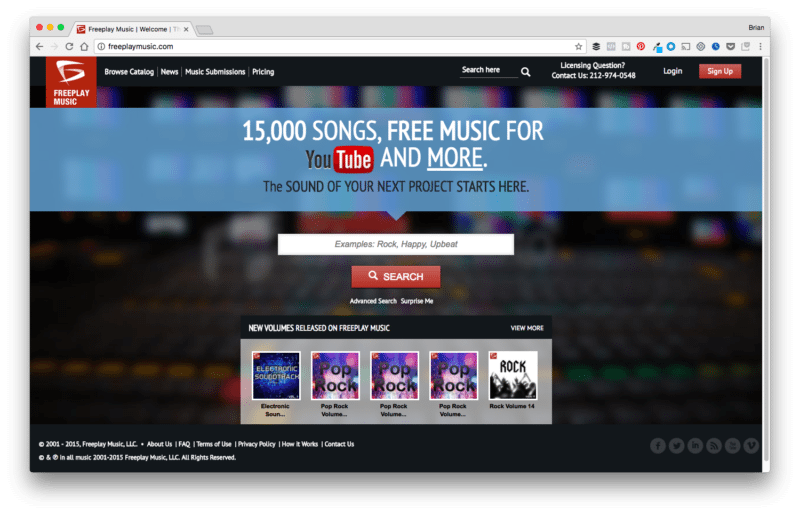Click the blue ring extension icon
Image resolution: width=800 pixels, height=515 pixels.
pos(671,46)
